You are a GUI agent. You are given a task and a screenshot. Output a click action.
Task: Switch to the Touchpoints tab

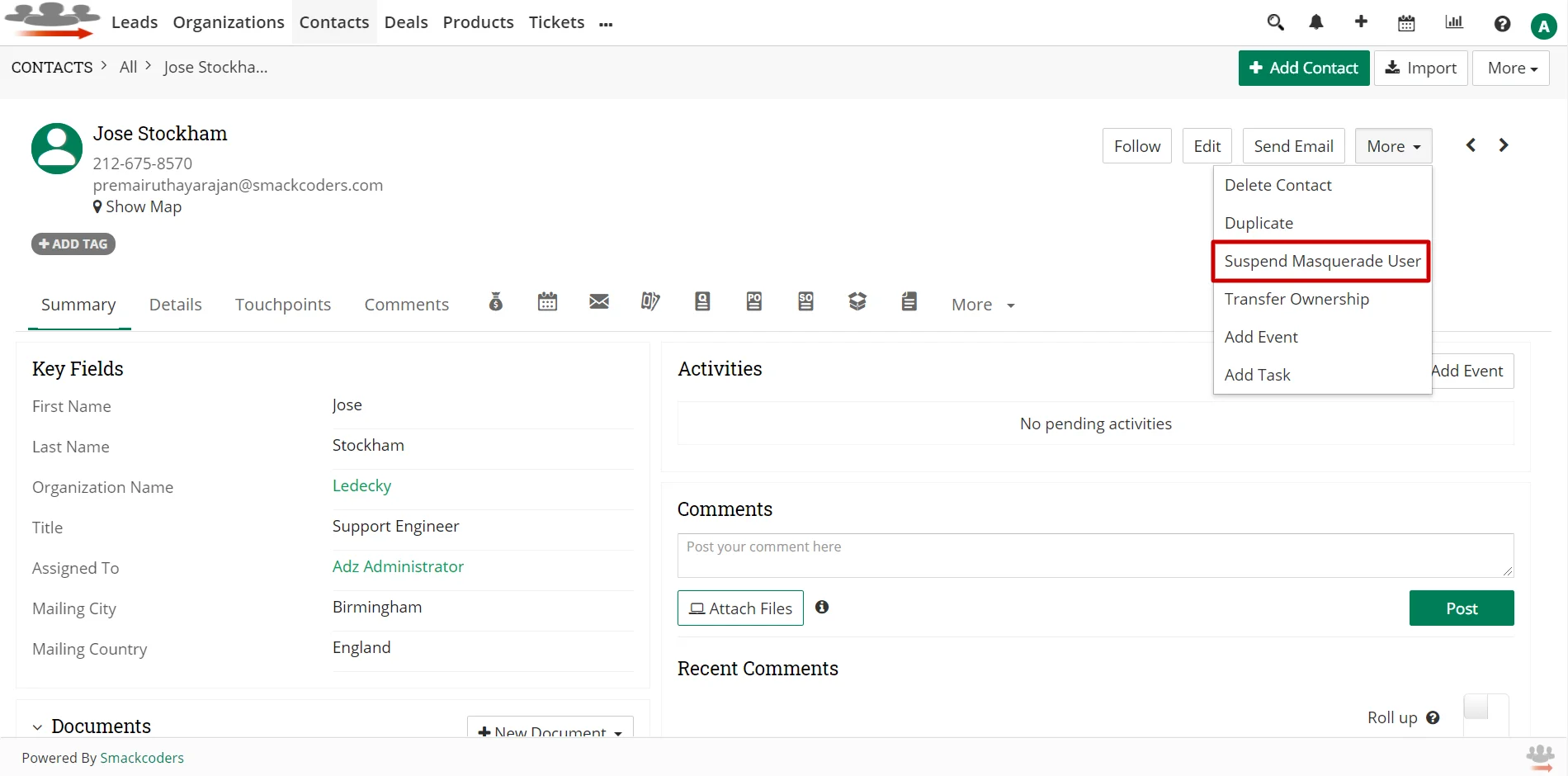click(283, 305)
